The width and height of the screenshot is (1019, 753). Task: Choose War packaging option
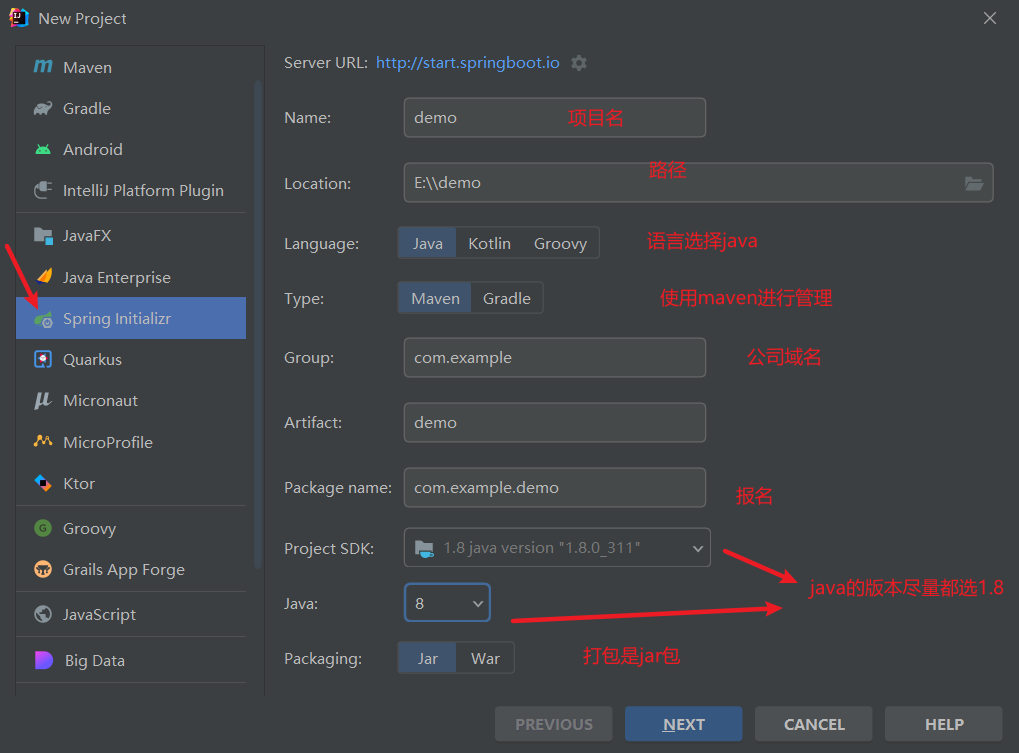(x=485, y=658)
